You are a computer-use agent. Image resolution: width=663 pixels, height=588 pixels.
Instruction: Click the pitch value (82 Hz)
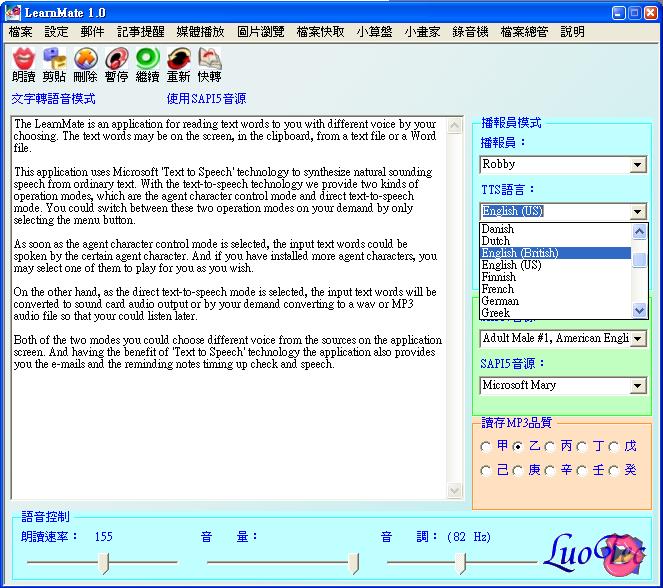coord(469,537)
